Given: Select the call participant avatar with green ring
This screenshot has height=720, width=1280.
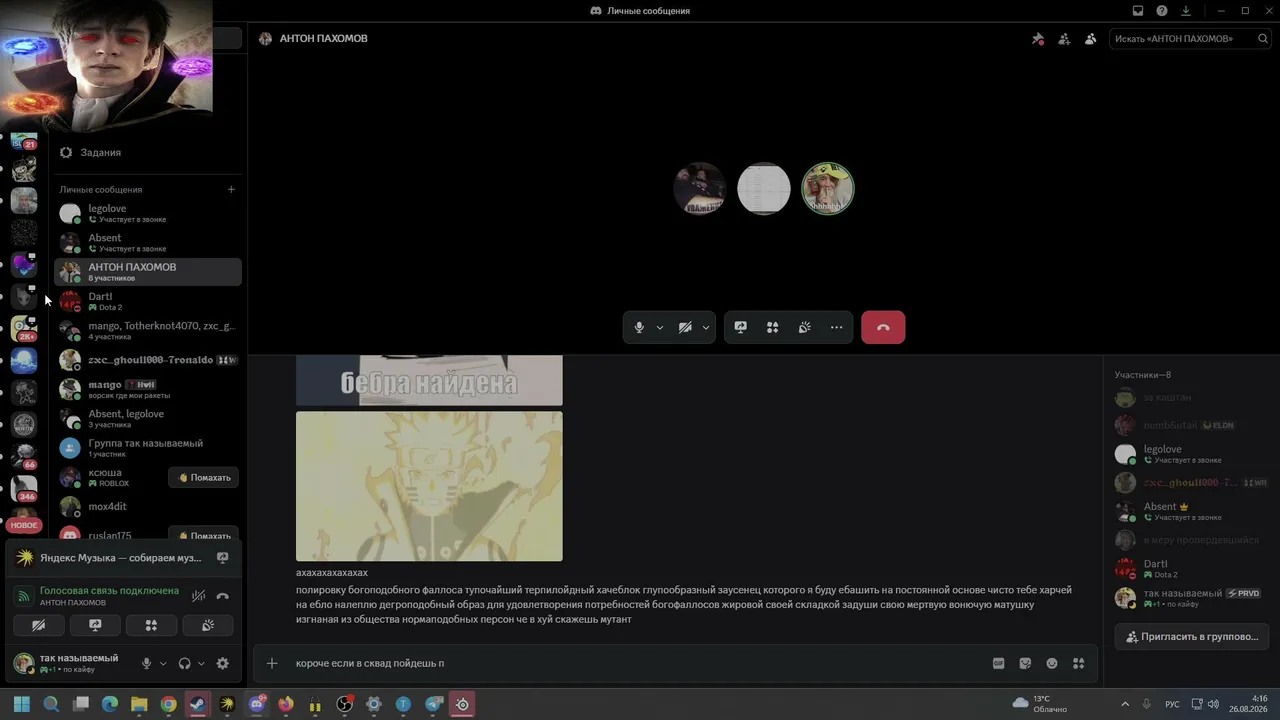Looking at the screenshot, I should 828,188.
